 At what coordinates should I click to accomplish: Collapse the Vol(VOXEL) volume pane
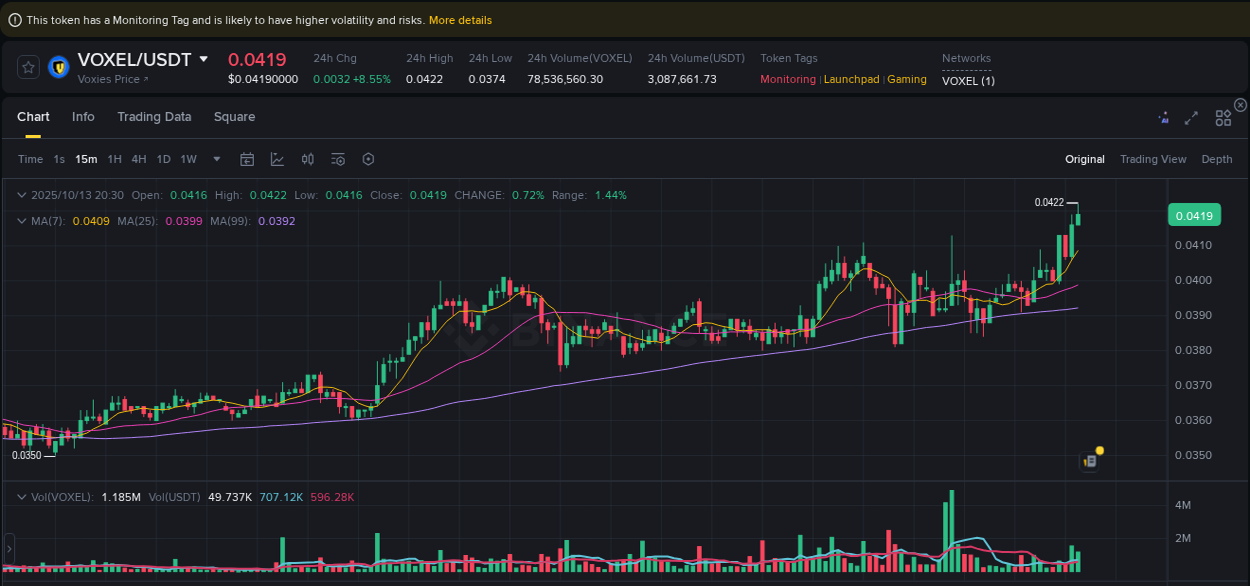point(22,496)
